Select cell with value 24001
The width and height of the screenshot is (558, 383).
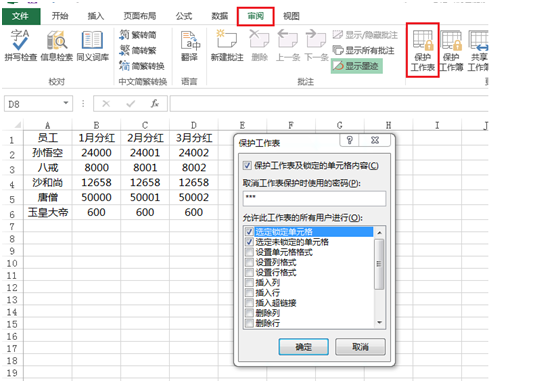click(145, 153)
